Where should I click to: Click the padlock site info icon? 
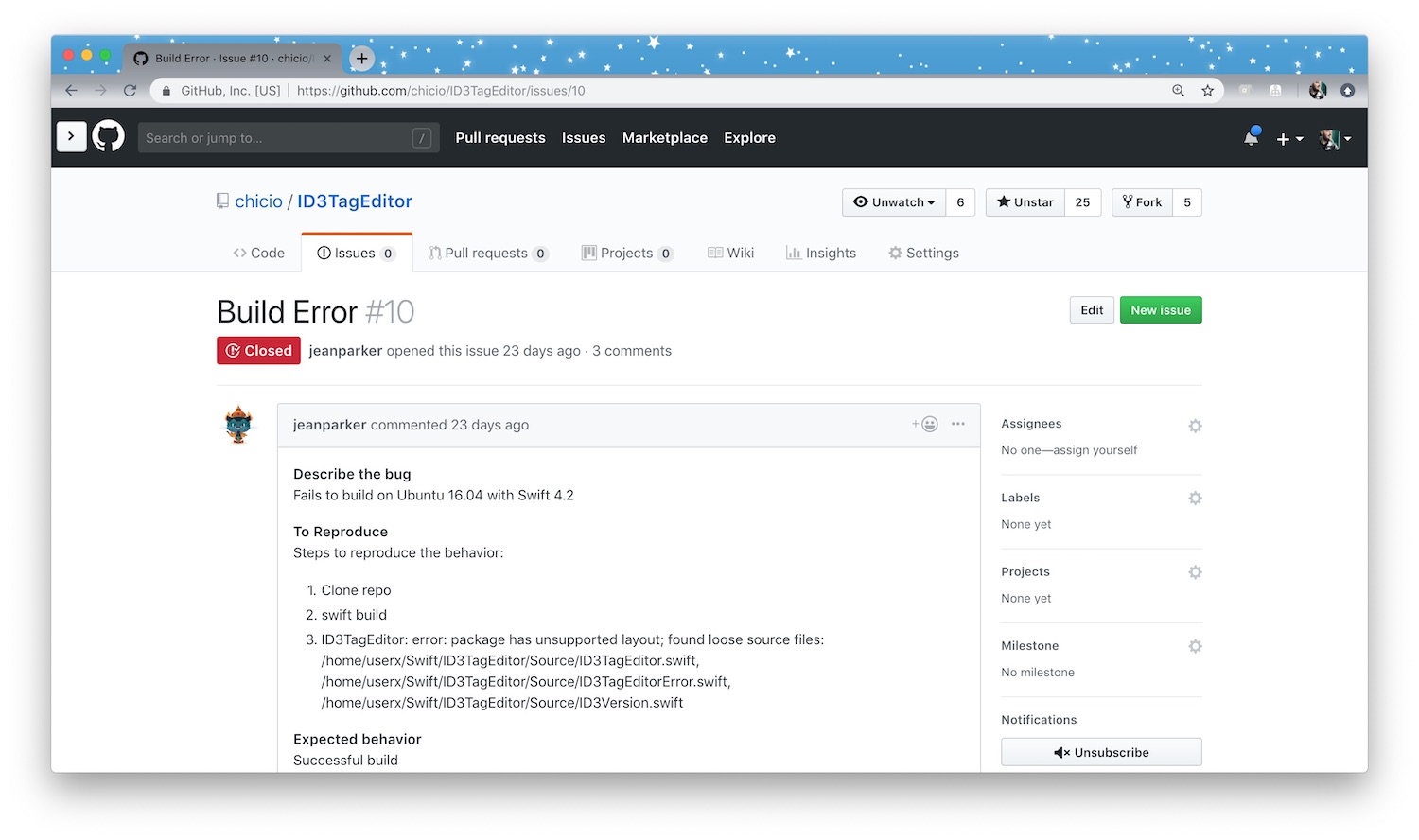166,91
